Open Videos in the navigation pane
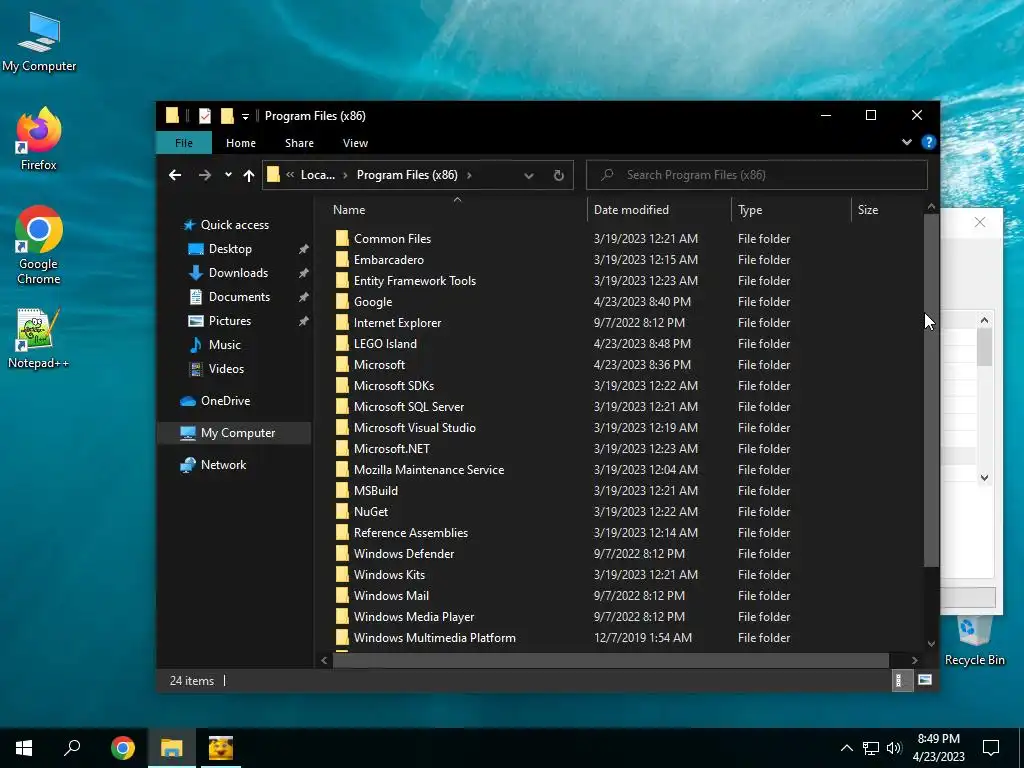Viewport: 1024px width, 768px height. [x=226, y=369]
